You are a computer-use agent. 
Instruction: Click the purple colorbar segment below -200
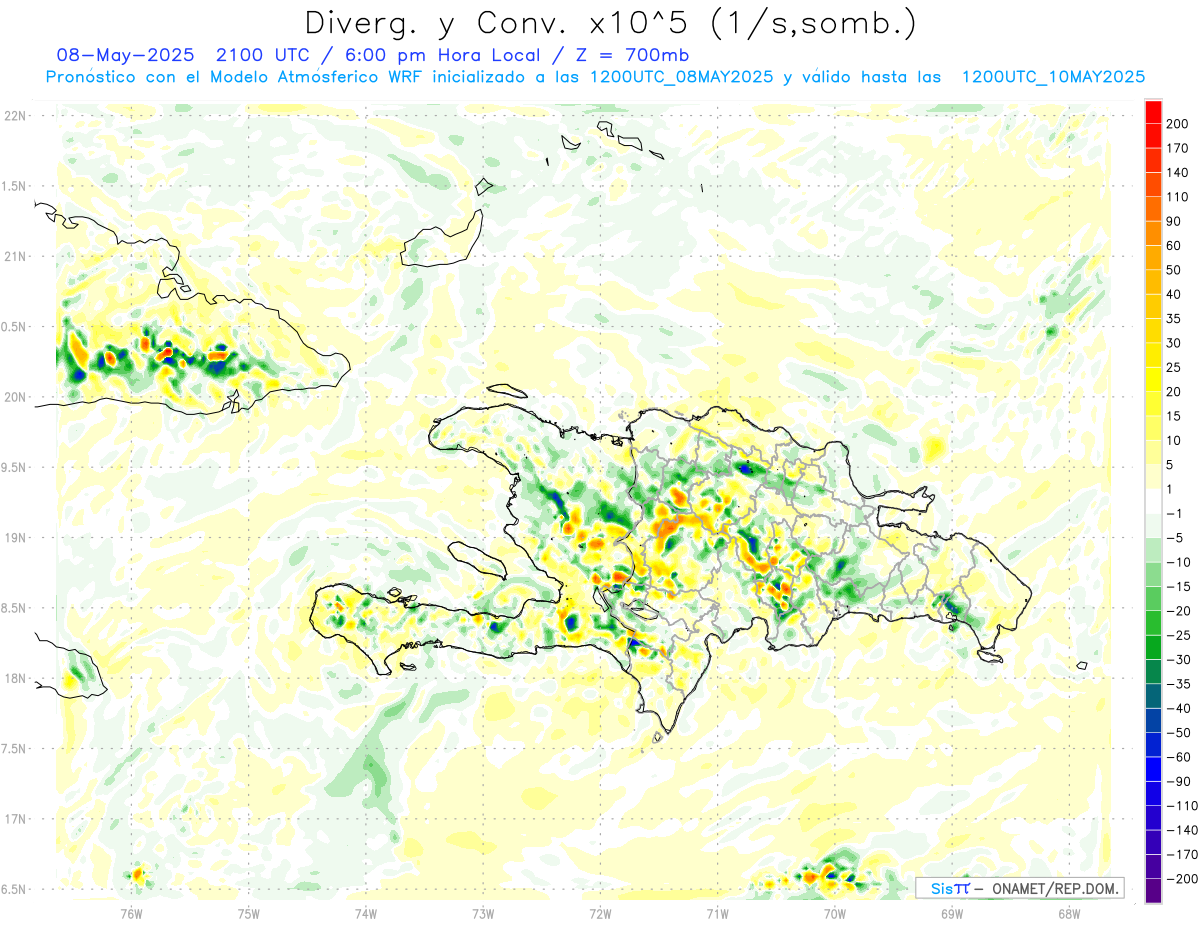tap(1153, 891)
